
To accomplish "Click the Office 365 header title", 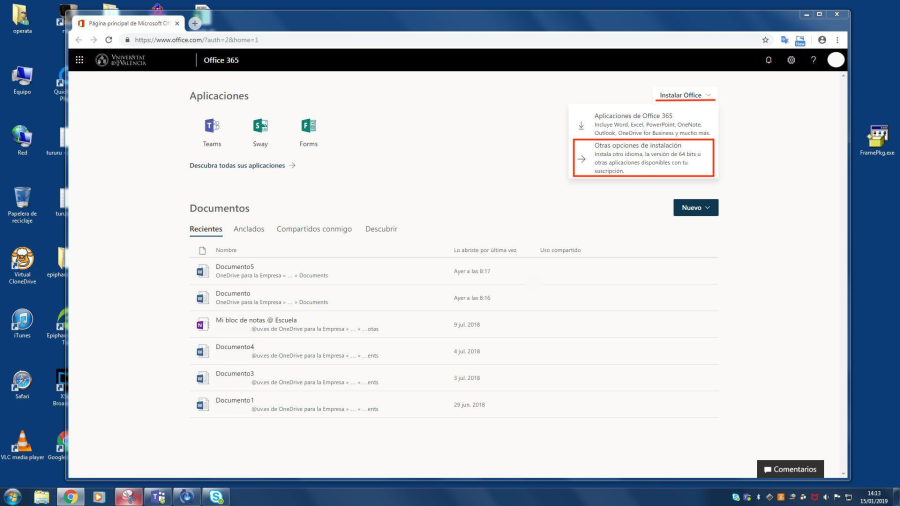I will point(221,60).
